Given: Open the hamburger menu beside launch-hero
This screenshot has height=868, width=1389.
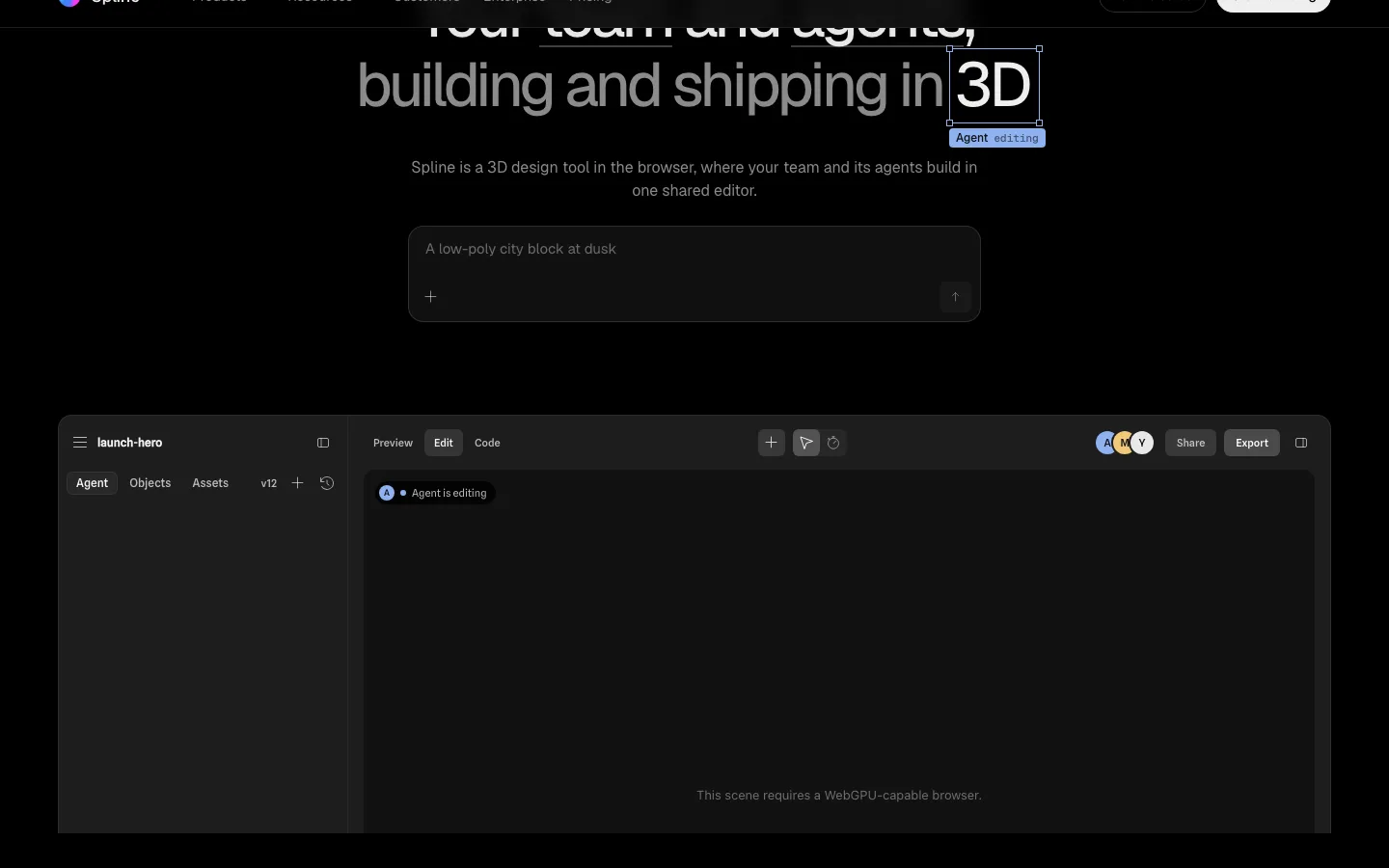Looking at the screenshot, I should click(x=80, y=443).
